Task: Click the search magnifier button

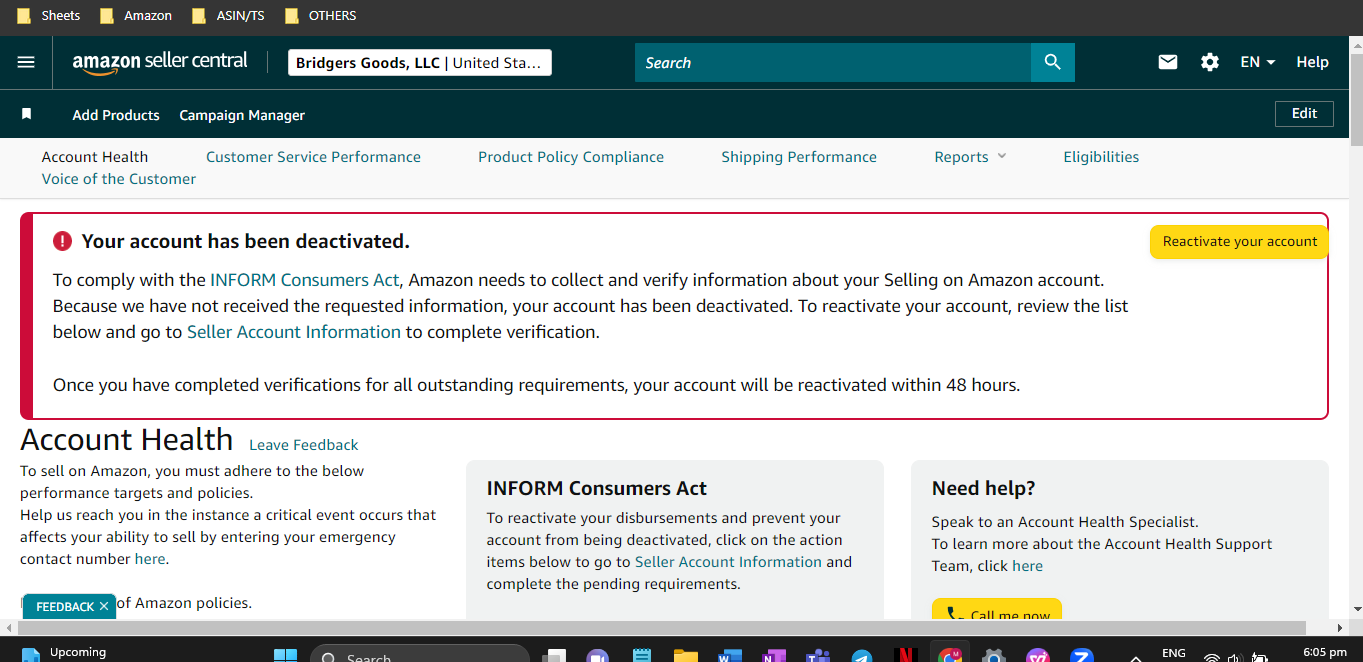Action: coord(1052,62)
